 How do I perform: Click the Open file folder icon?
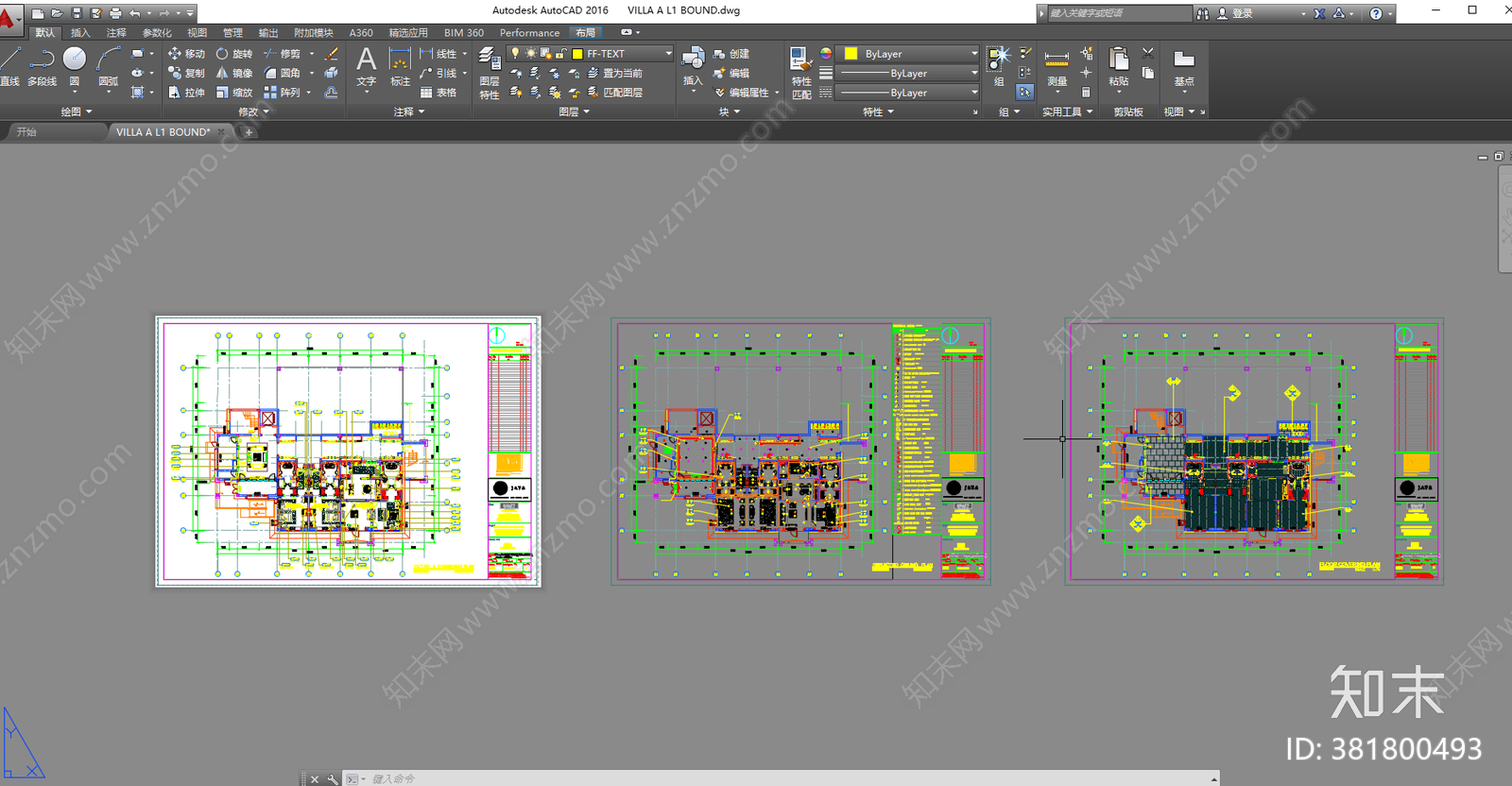[x=57, y=13]
